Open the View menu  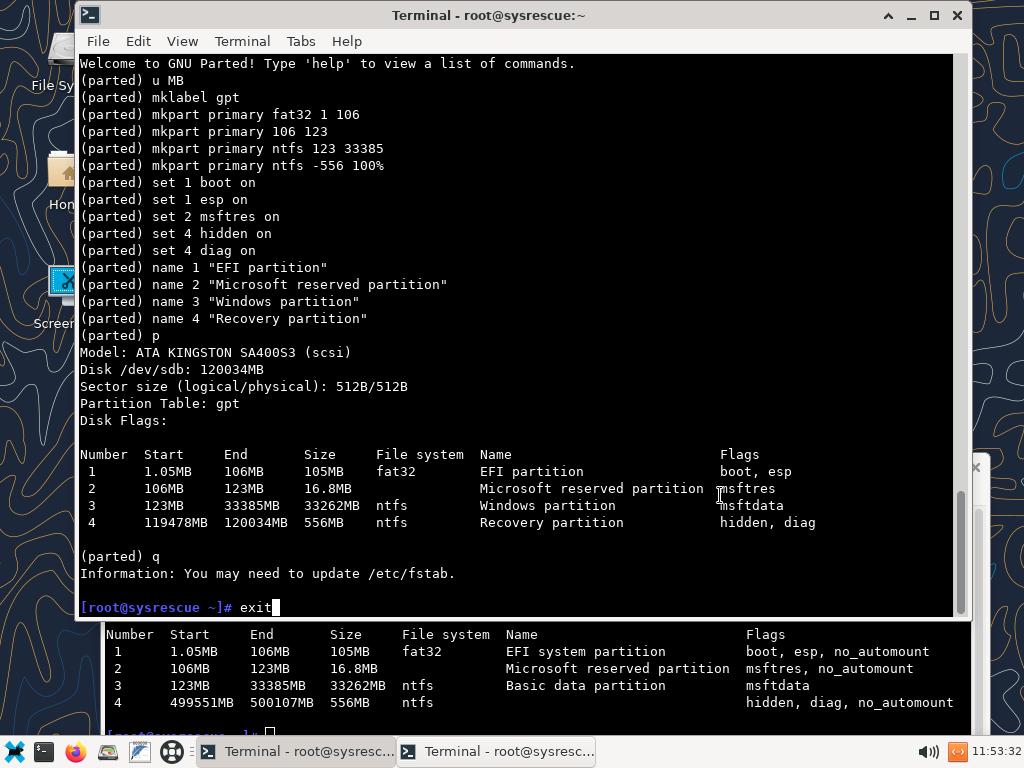click(x=182, y=41)
